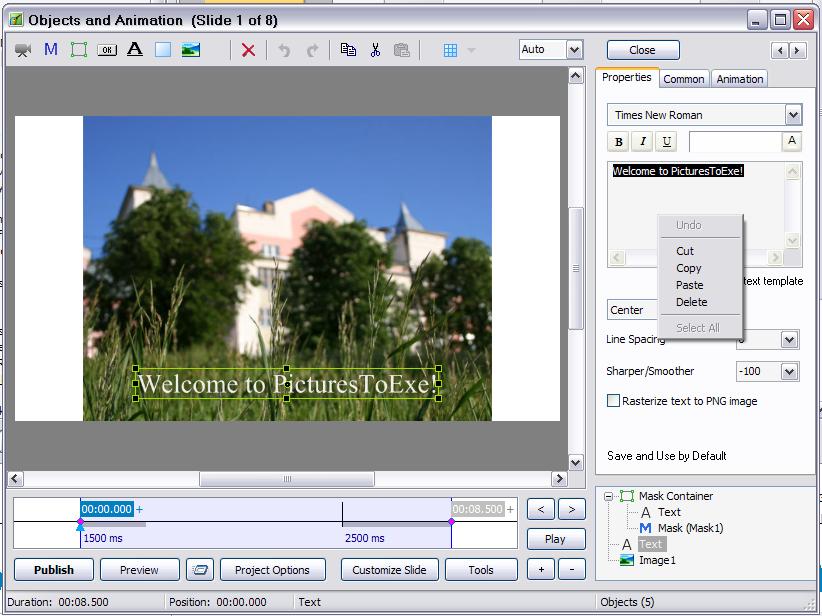822x616 pixels.
Task: Switch to the Properties tab
Action: click(x=626, y=78)
